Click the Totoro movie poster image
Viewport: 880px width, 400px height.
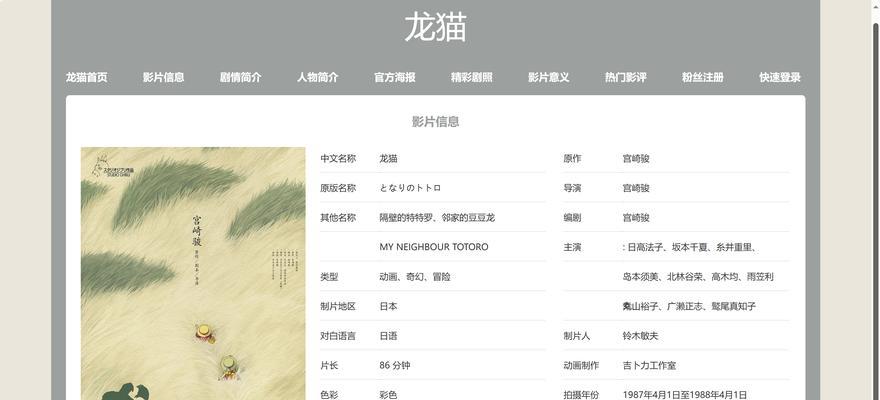[x=193, y=274]
